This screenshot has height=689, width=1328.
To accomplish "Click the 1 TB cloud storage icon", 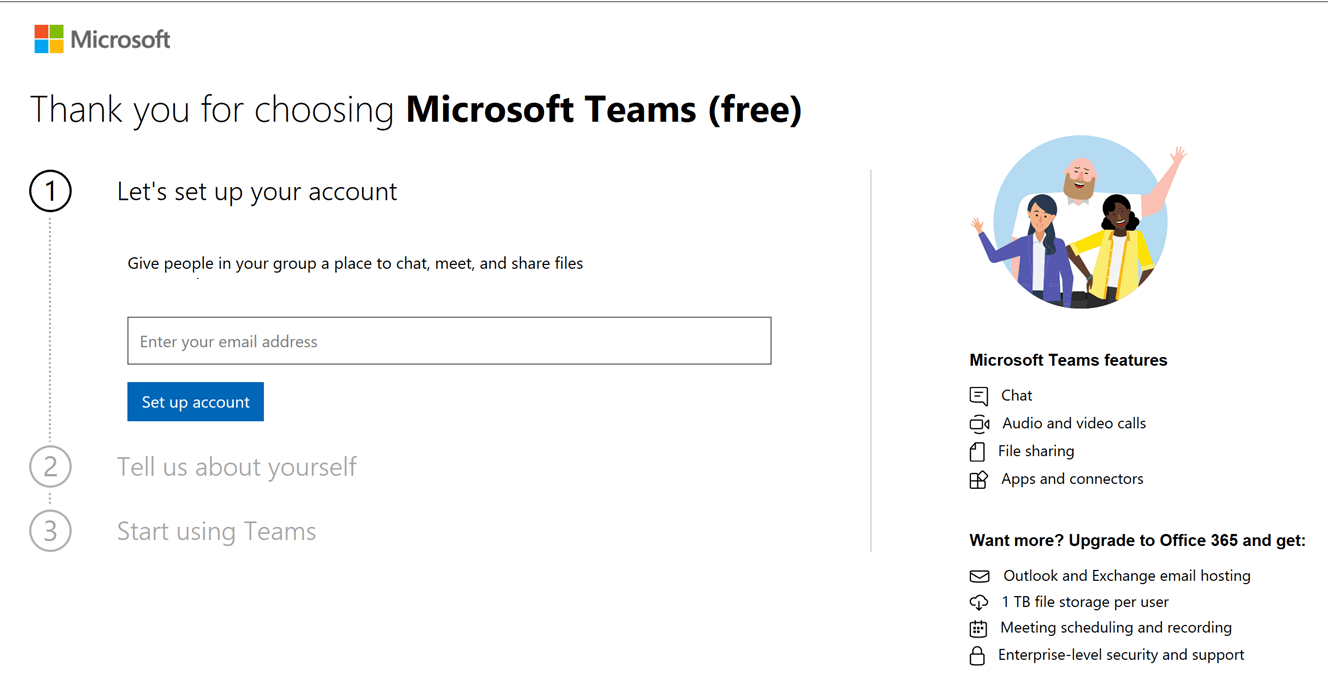I will point(979,602).
